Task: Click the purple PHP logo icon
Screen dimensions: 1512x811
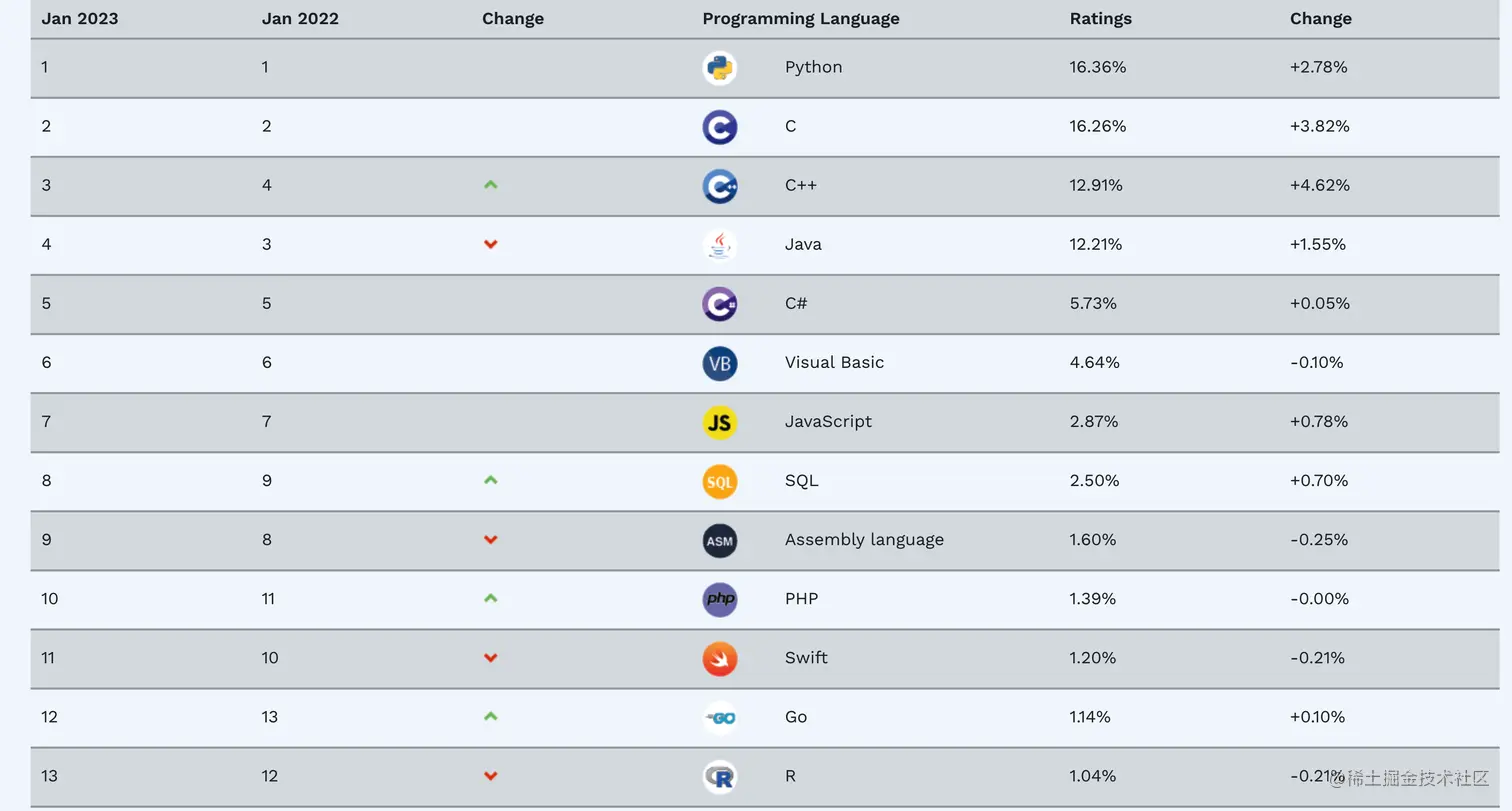Action: (719, 599)
